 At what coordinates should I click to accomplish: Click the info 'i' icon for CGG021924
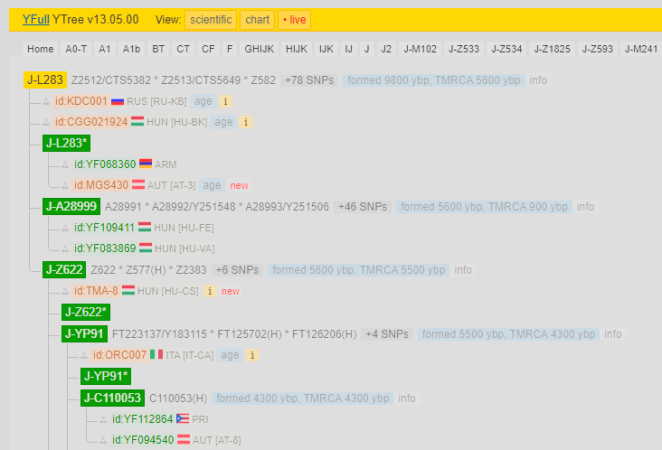pos(246,122)
